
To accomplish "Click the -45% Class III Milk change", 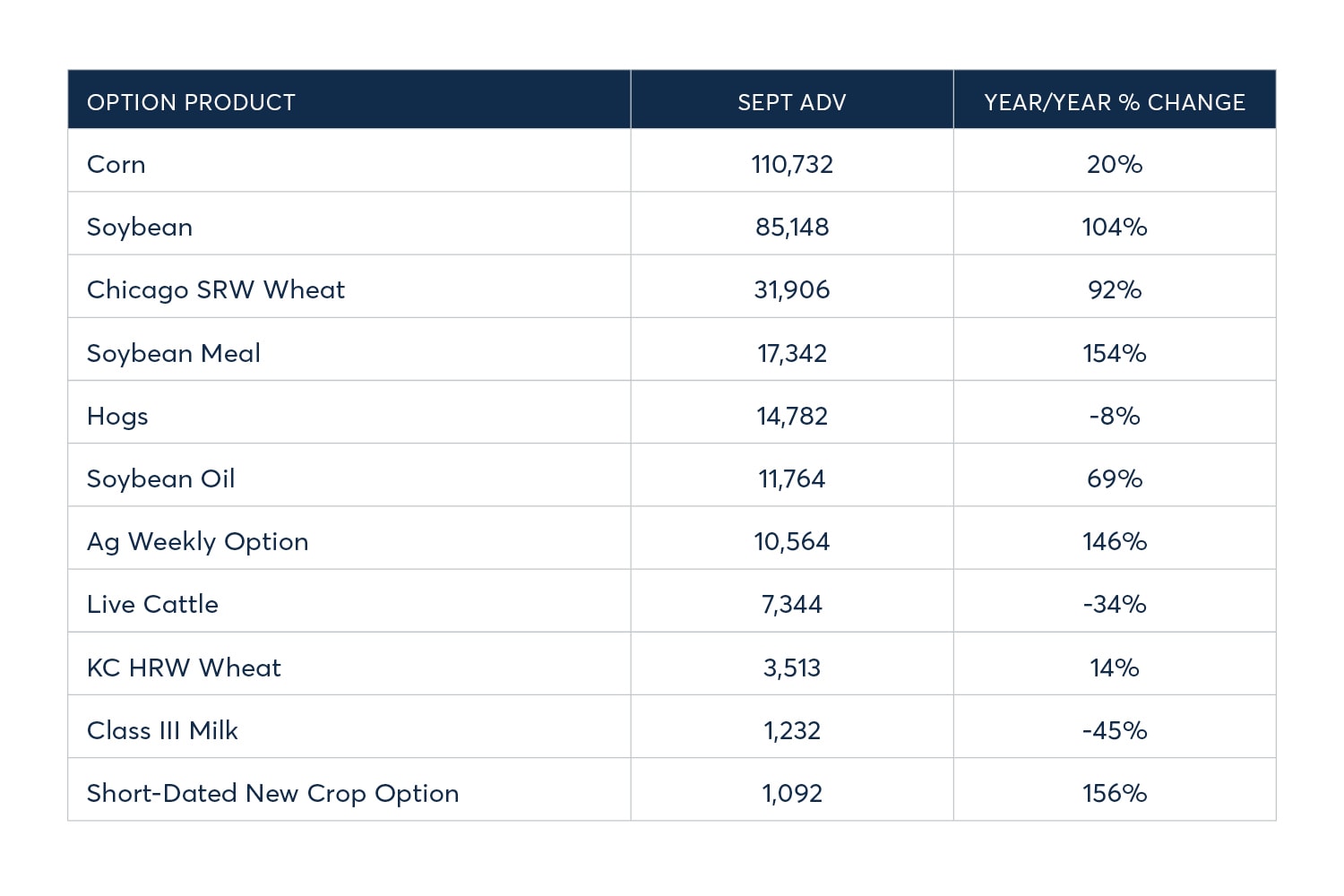I will (1114, 730).
